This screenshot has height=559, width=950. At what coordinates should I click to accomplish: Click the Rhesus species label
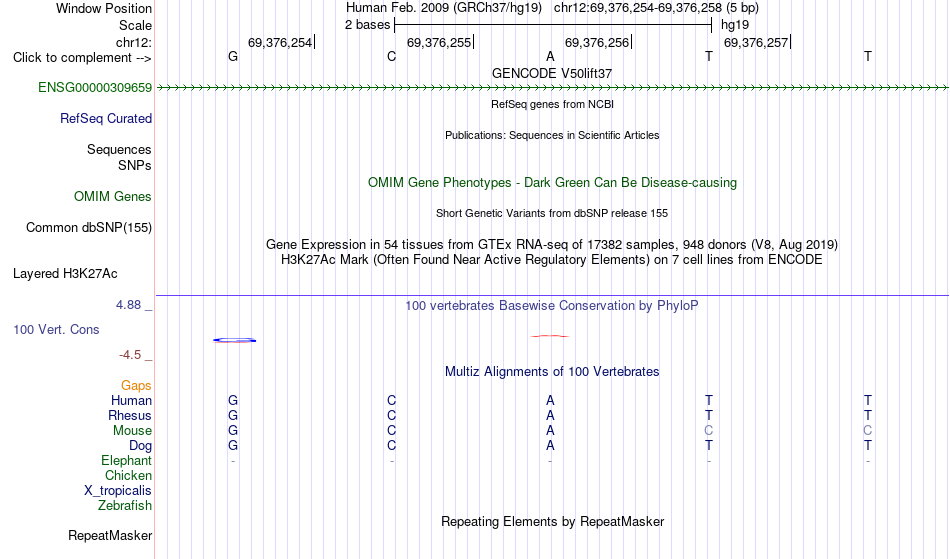tap(130, 416)
